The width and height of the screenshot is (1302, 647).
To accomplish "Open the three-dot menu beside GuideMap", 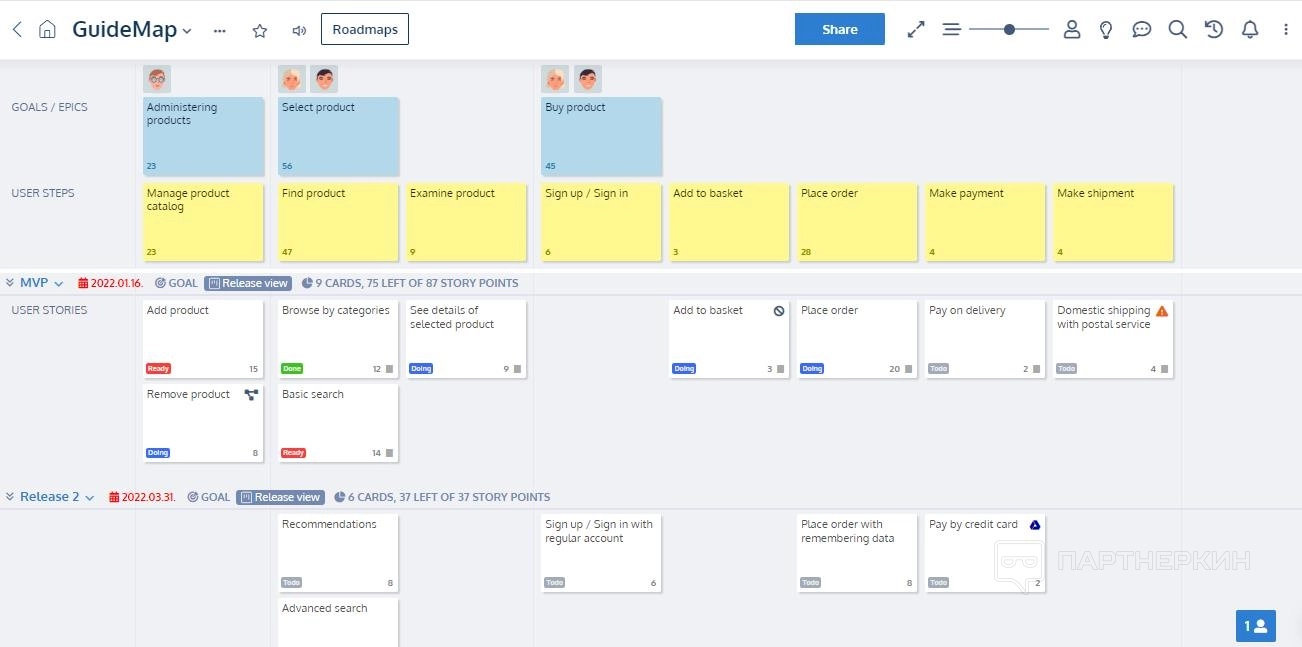I will pyautogui.click(x=220, y=30).
